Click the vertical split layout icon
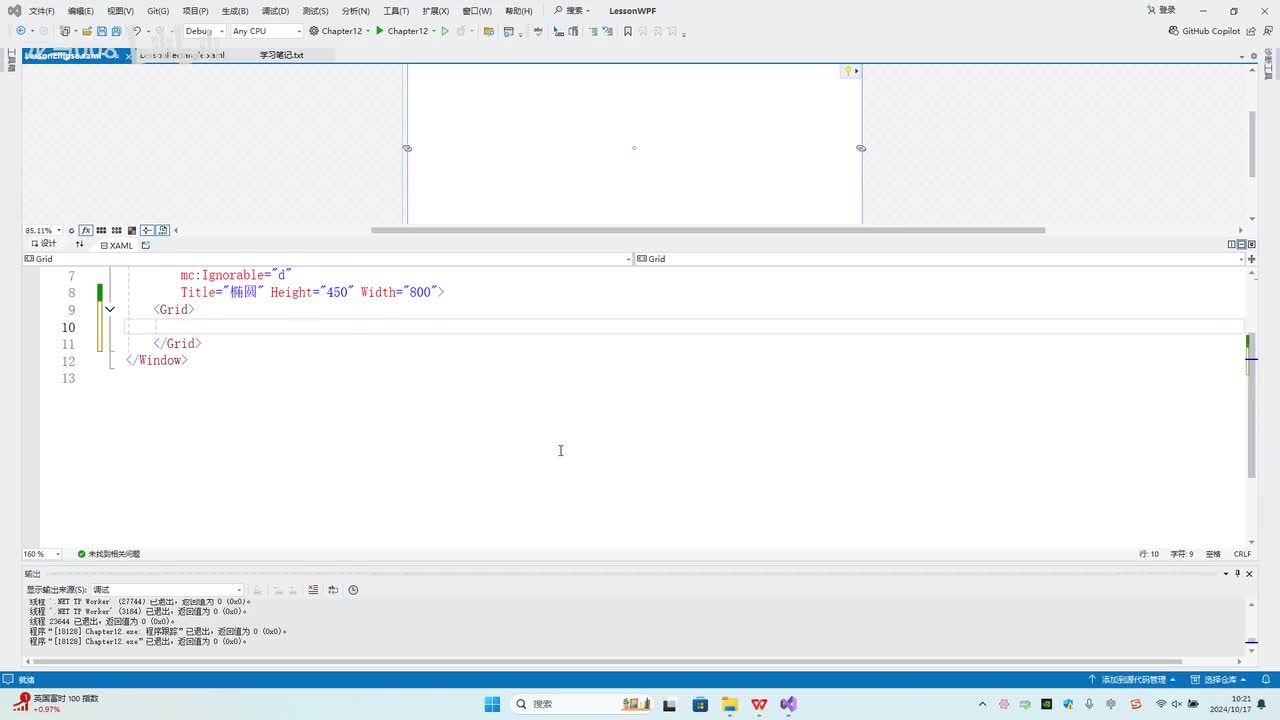Viewport: 1280px width, 720px height. coord(1232,244)
